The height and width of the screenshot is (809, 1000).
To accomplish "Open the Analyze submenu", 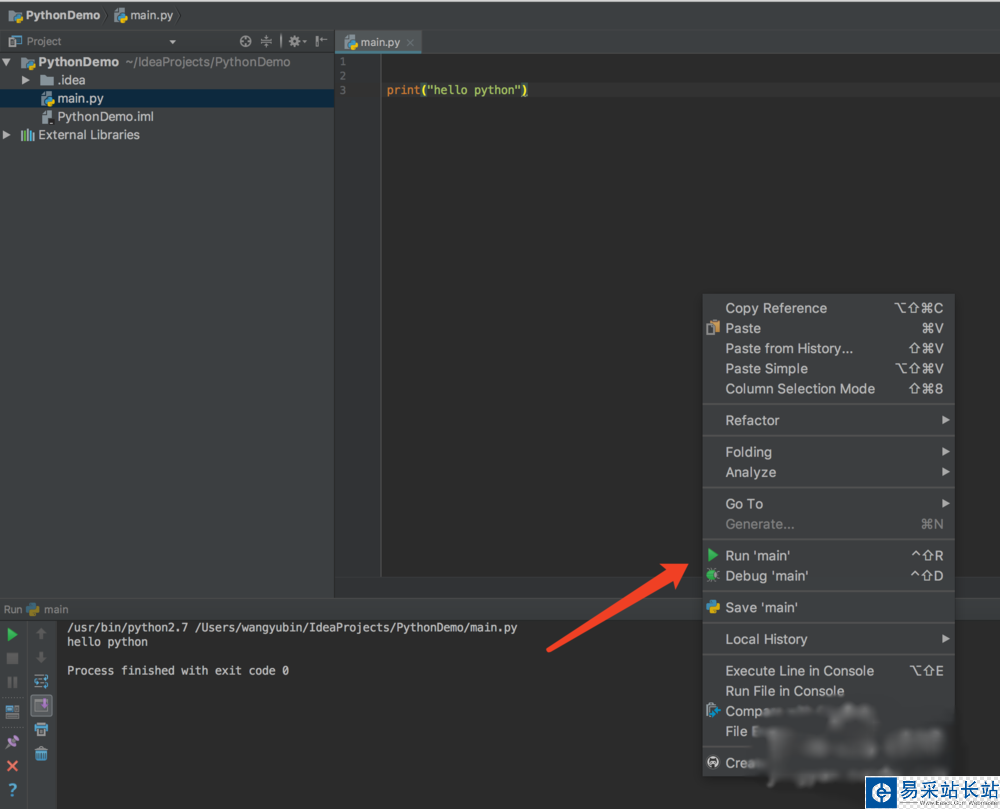I will coord(828,472).
